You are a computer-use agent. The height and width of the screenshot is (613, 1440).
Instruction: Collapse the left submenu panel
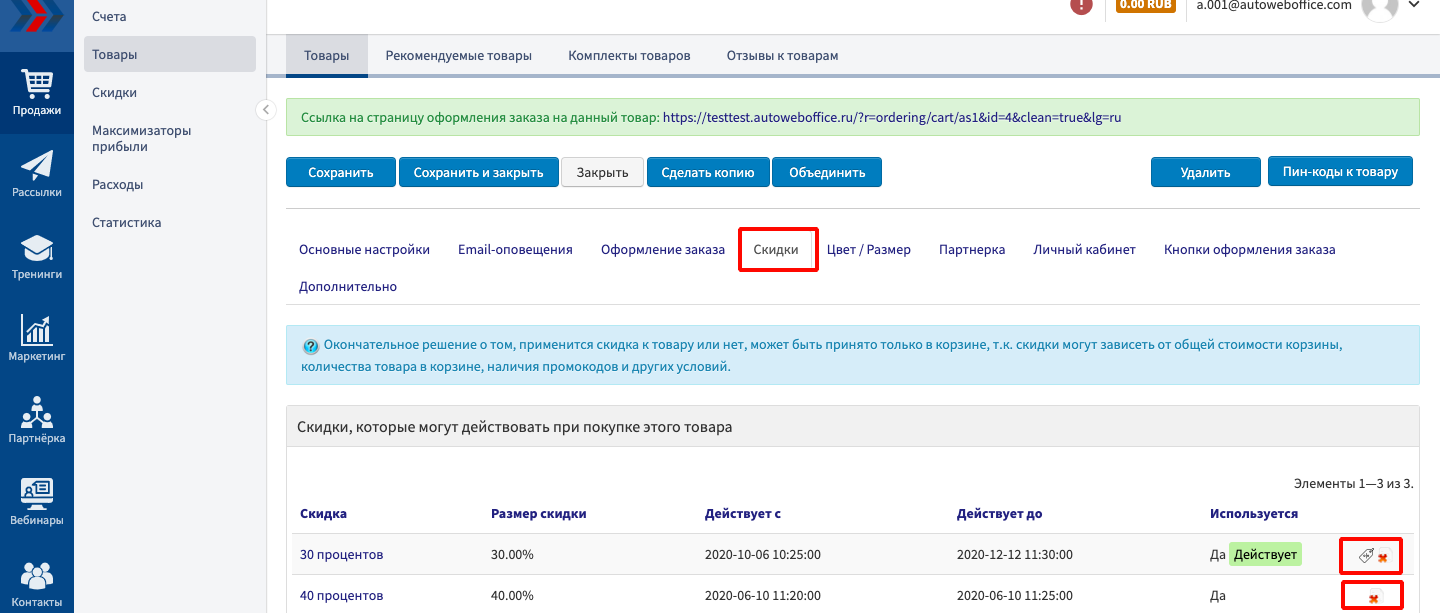(x=266, y=110)
